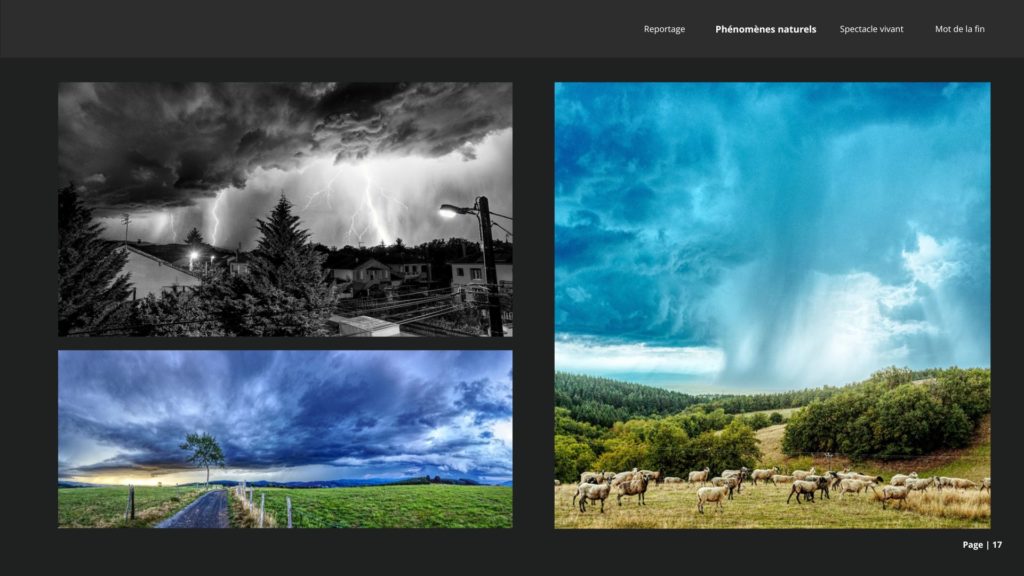The width and height of the screenshot is (1024, 576).
Task: Go to Spectacle vivant section
Action: coord(871,29)
